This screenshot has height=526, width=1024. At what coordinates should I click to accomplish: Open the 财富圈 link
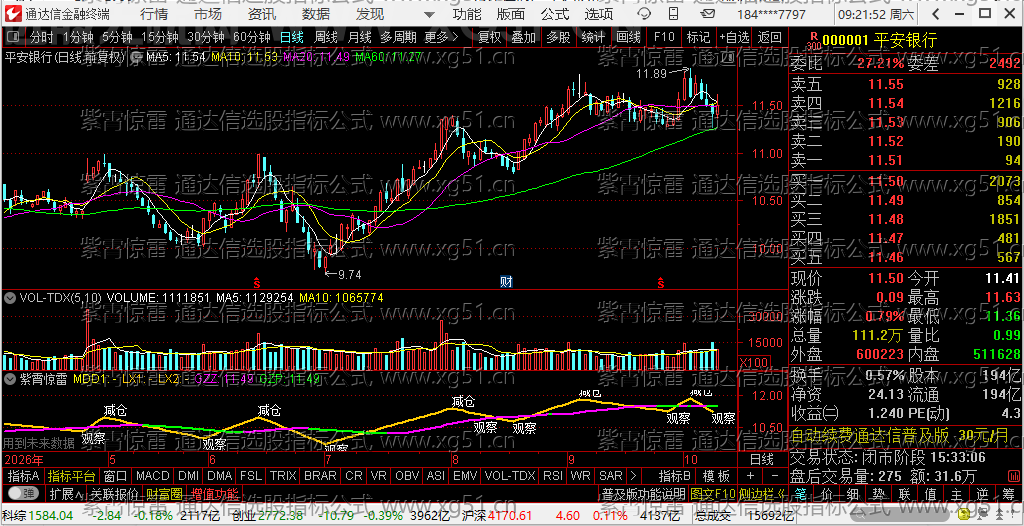tap(164, 493)
